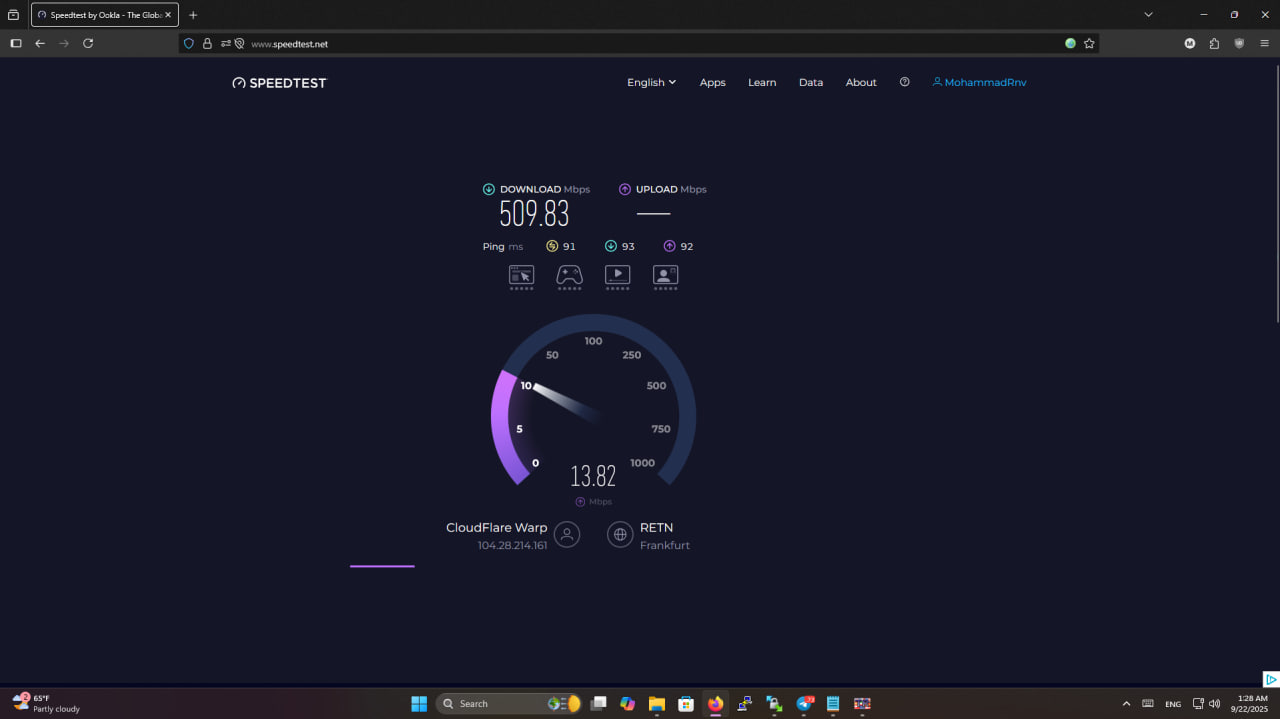Open the list all tabs dropdown
Viewport: 1280px width, 719px height.
(x=1148, y=15)
